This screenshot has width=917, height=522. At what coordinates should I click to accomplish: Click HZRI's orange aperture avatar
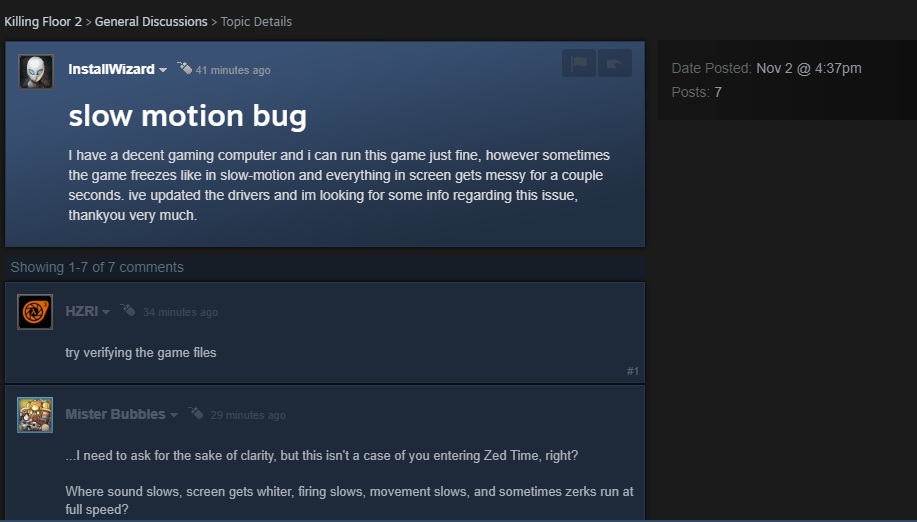(35, 312)
